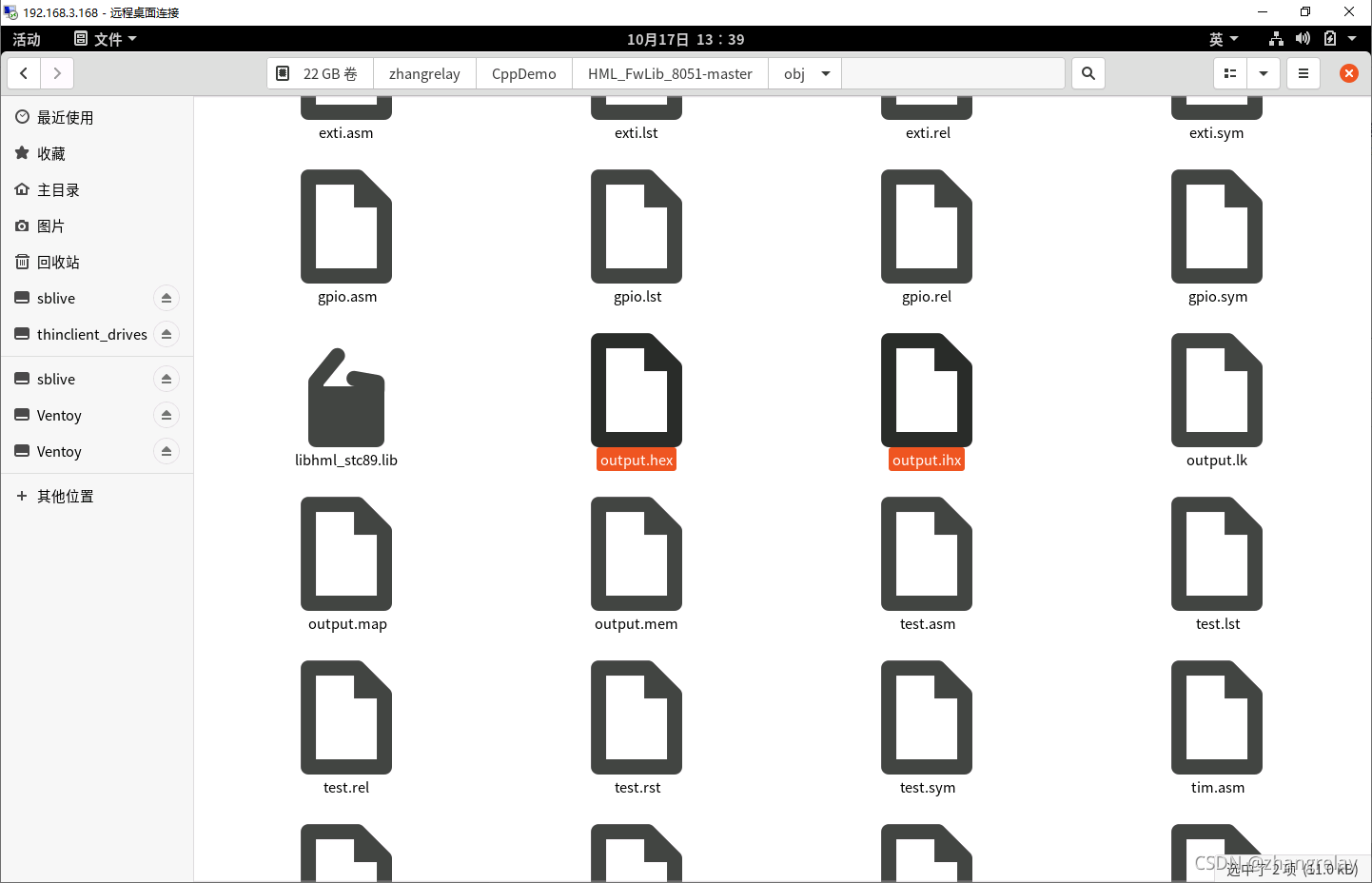Open Home (主目录) in sidebar
Viewport: 1372px width, 883px height.
(97, 189)
